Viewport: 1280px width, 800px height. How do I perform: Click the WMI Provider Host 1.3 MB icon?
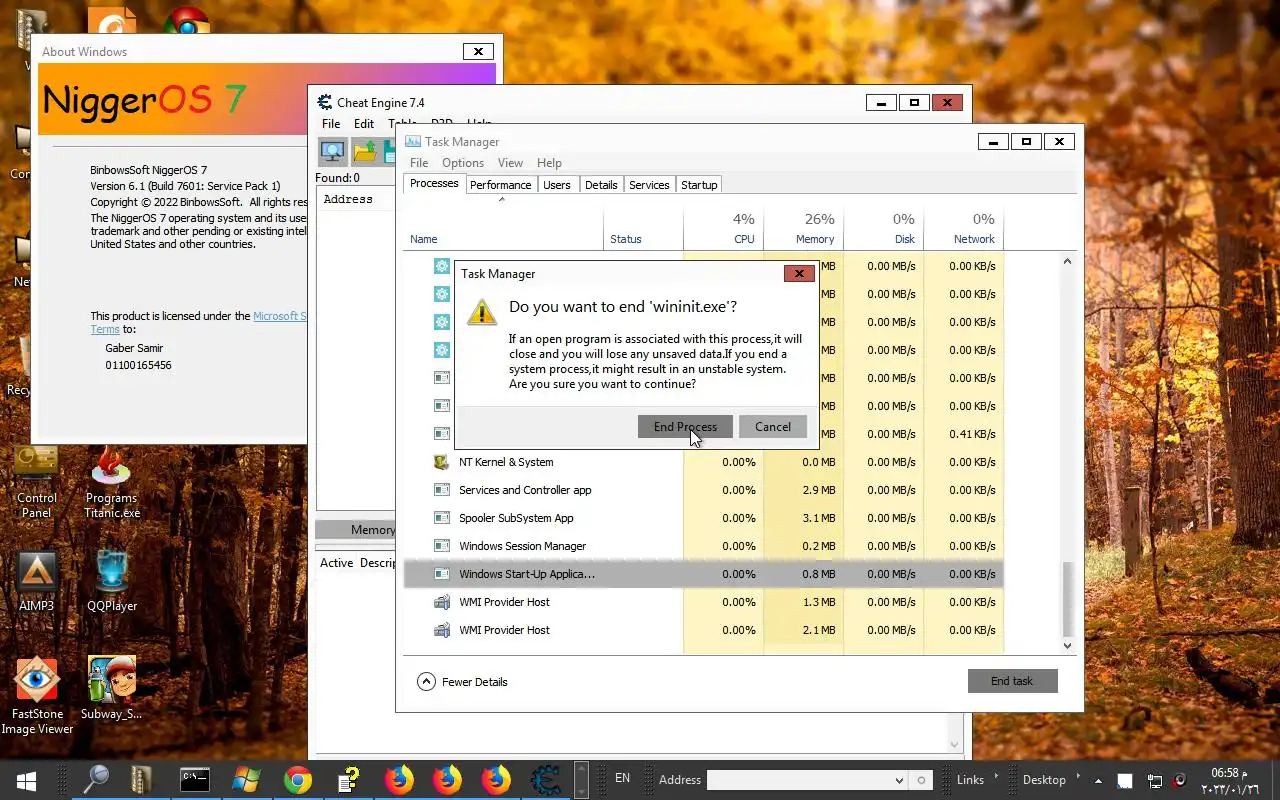coord(441,602)
